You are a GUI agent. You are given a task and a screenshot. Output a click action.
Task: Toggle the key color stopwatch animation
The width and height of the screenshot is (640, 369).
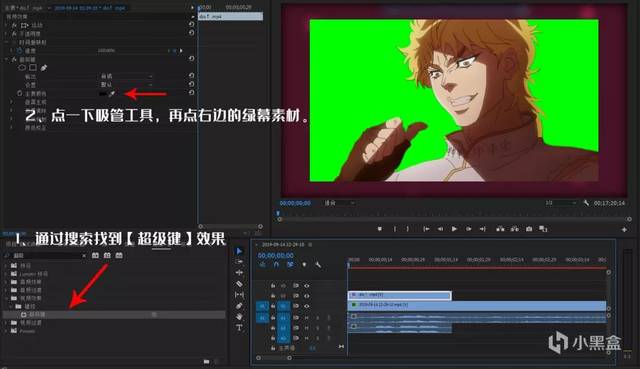[x=19, y=93]
